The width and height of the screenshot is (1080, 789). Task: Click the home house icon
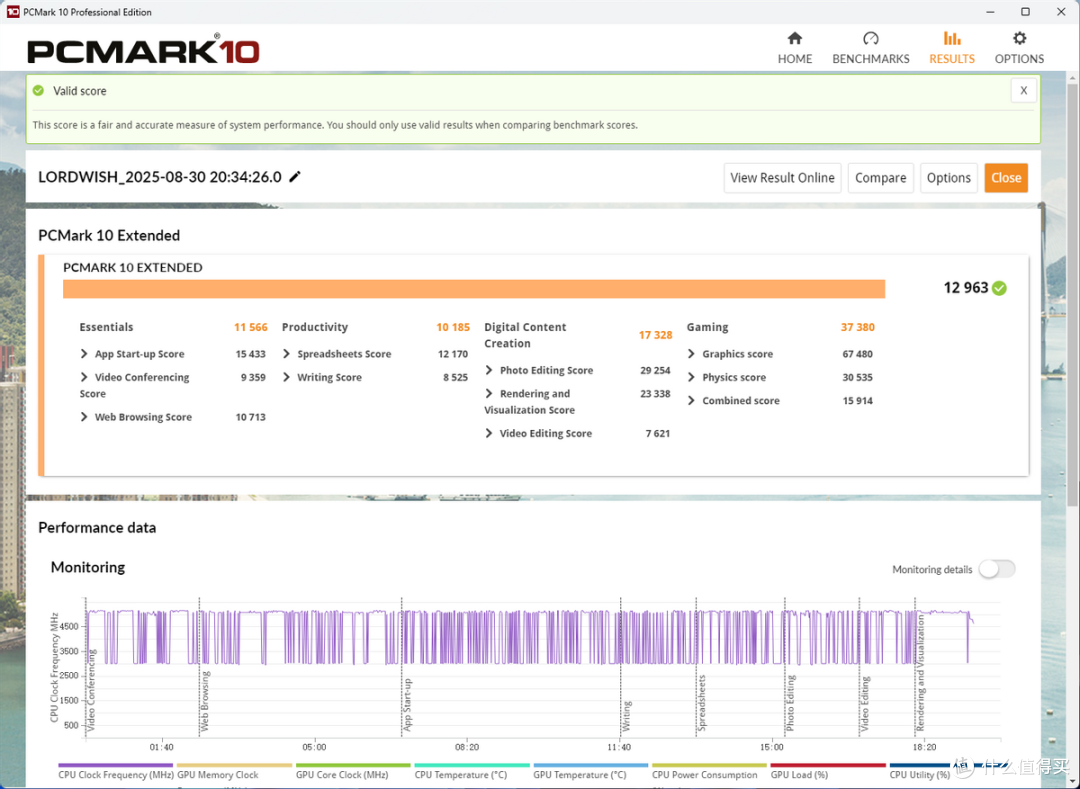tap(795, 38)
